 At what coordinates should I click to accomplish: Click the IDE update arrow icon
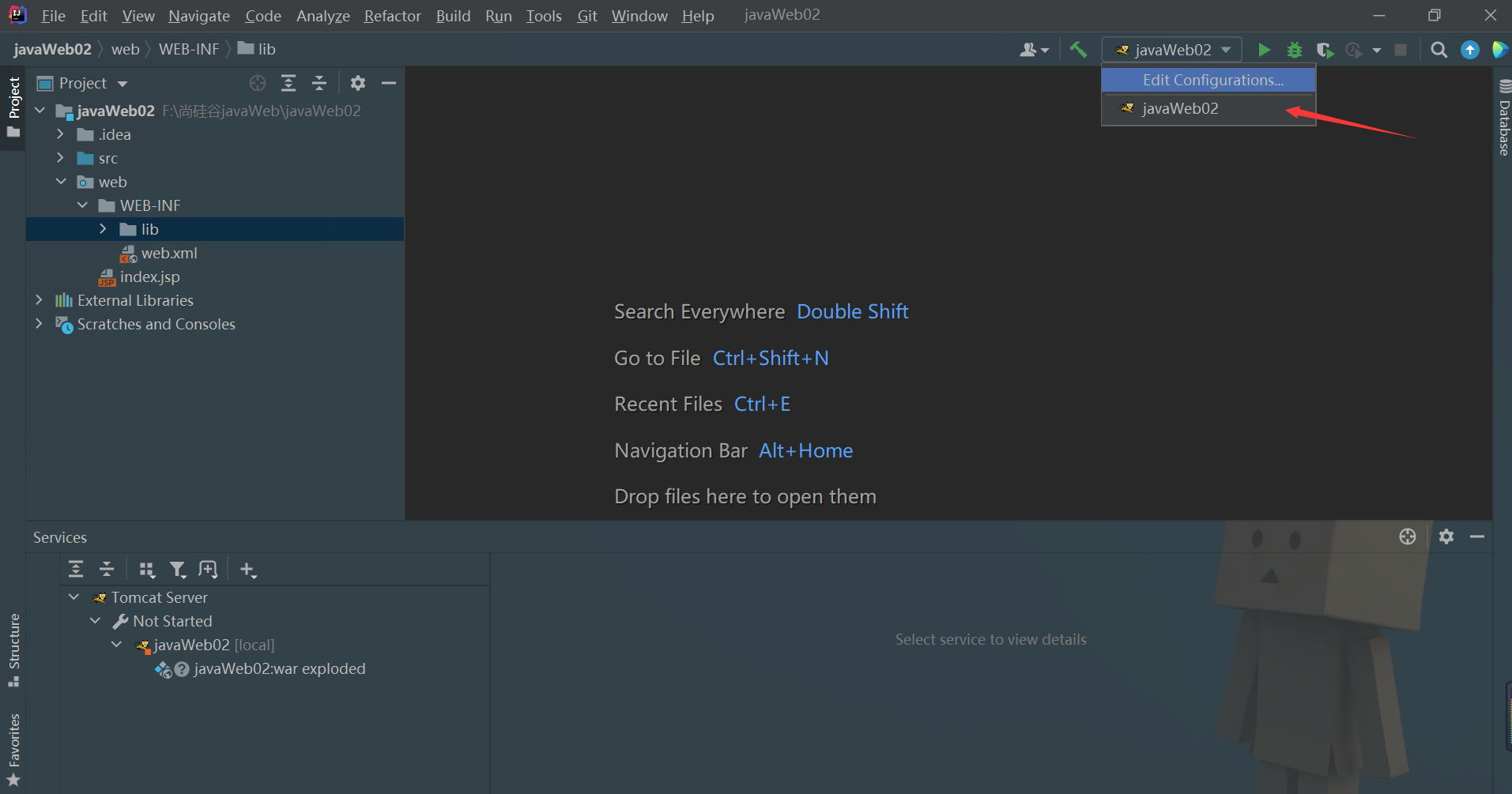click(1470, 50)
